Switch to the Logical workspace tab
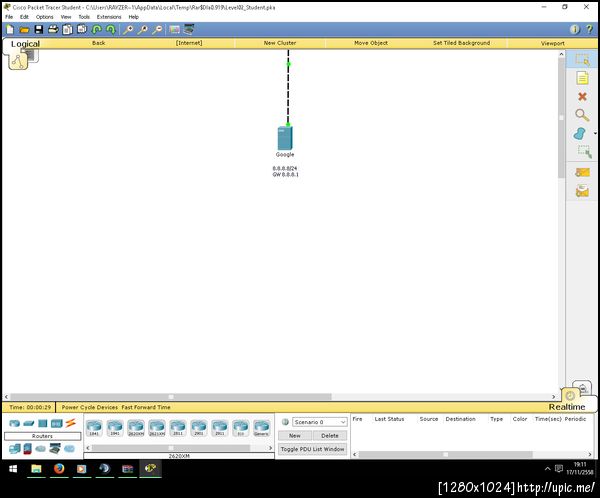 pyautogui.click(x=25, y=44)
